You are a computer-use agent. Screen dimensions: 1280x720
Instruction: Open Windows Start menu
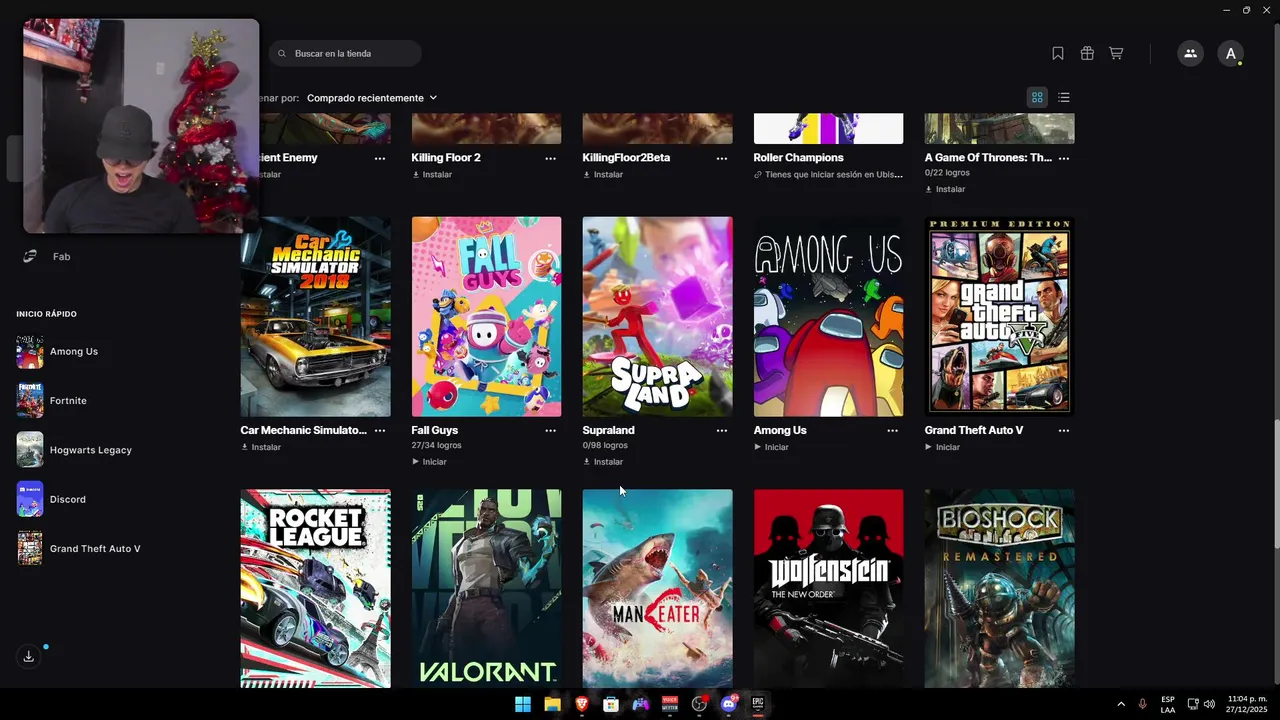(523, 704)
